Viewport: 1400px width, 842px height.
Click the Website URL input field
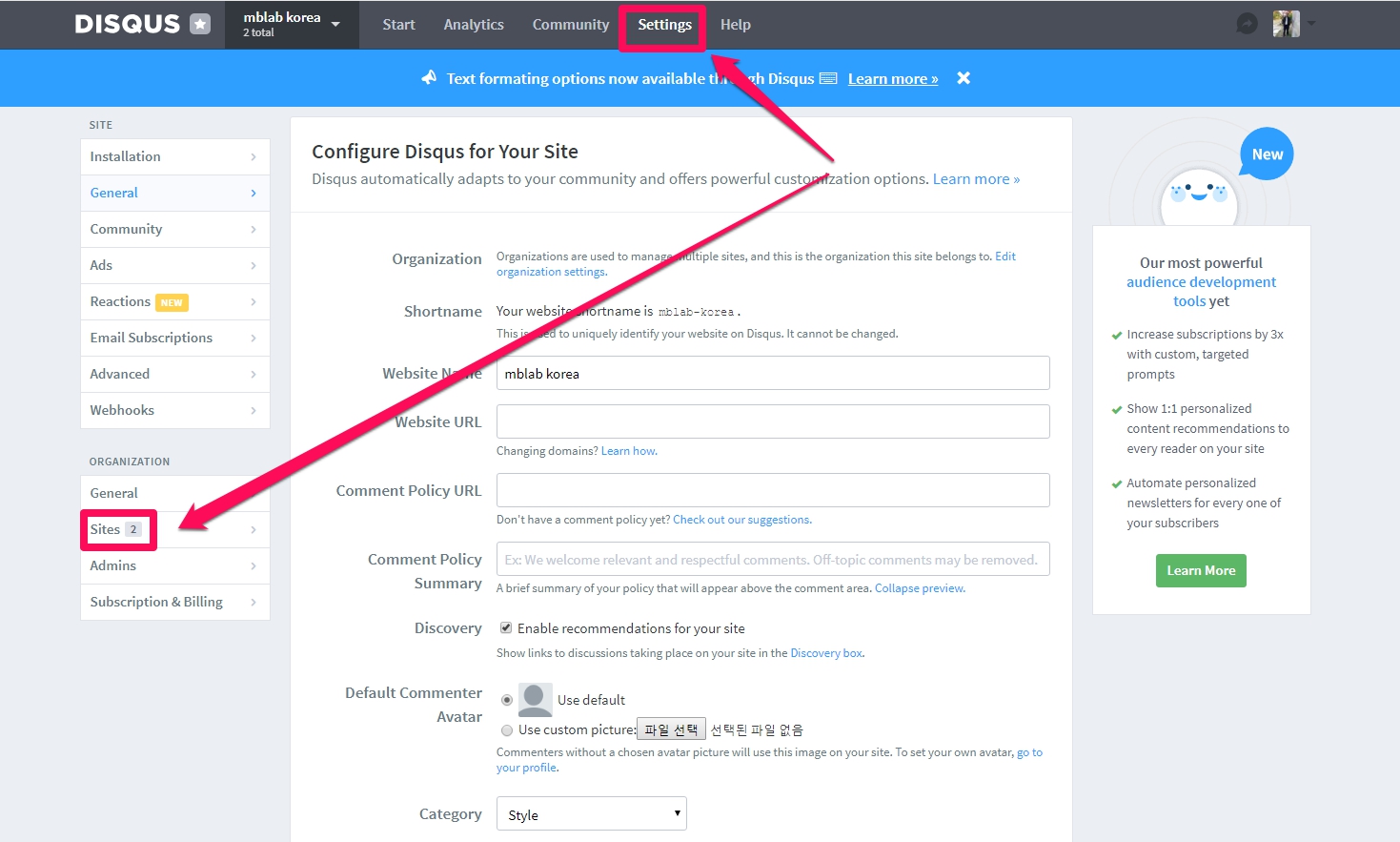coord(772,421)
